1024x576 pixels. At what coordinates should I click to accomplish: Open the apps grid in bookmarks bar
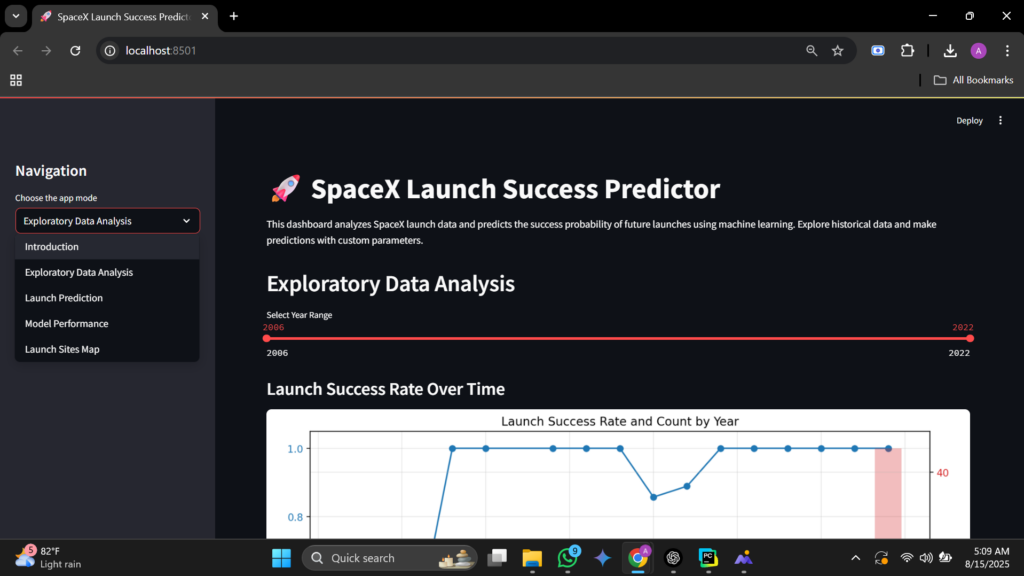pos(16,80)
